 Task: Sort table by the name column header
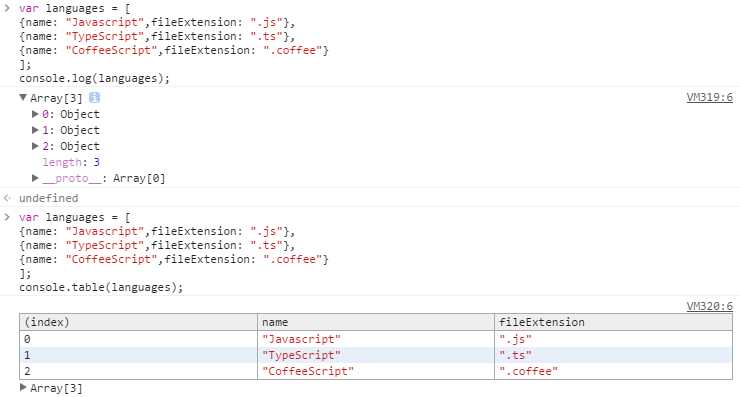tap(376, 322)
